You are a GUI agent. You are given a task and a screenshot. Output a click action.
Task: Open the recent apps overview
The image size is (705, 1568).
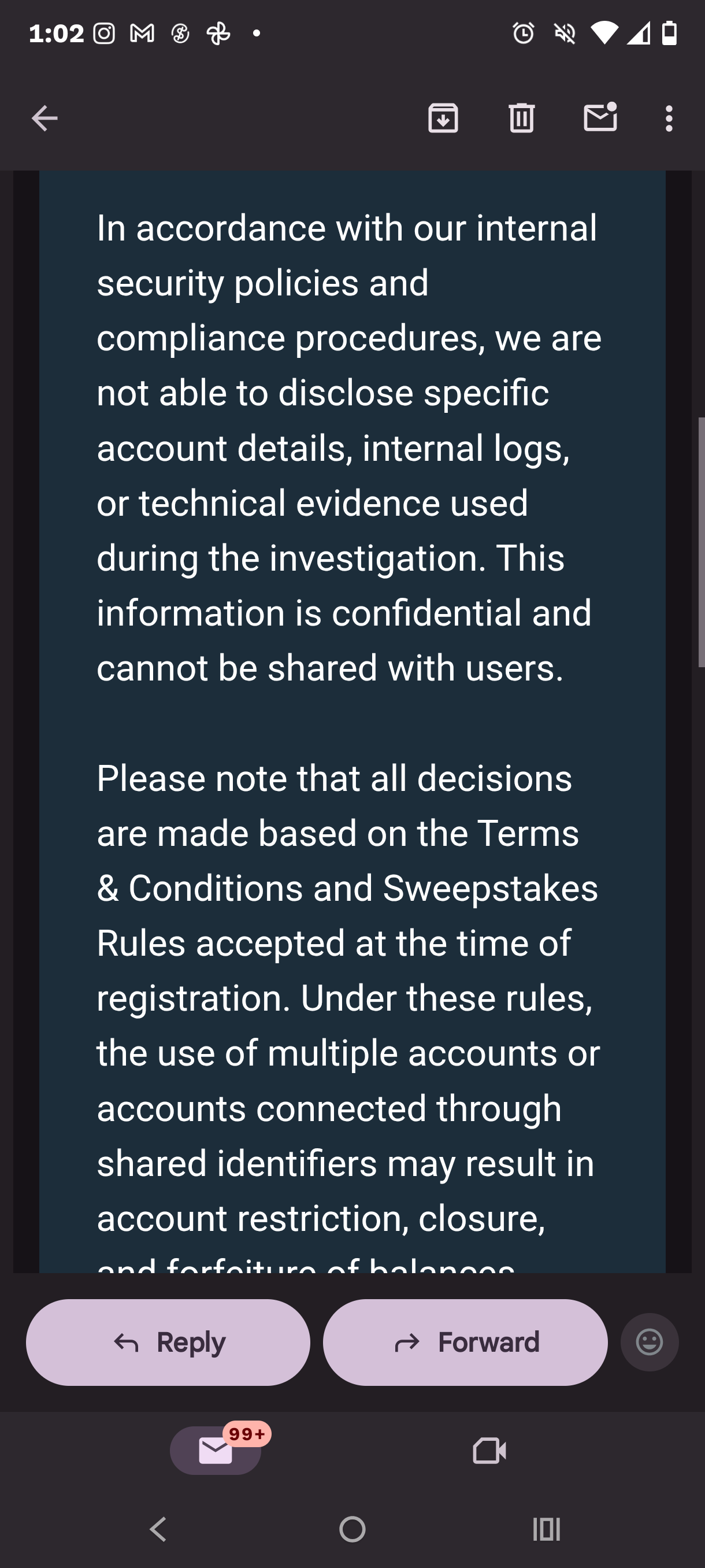[x=546, y=1529]
